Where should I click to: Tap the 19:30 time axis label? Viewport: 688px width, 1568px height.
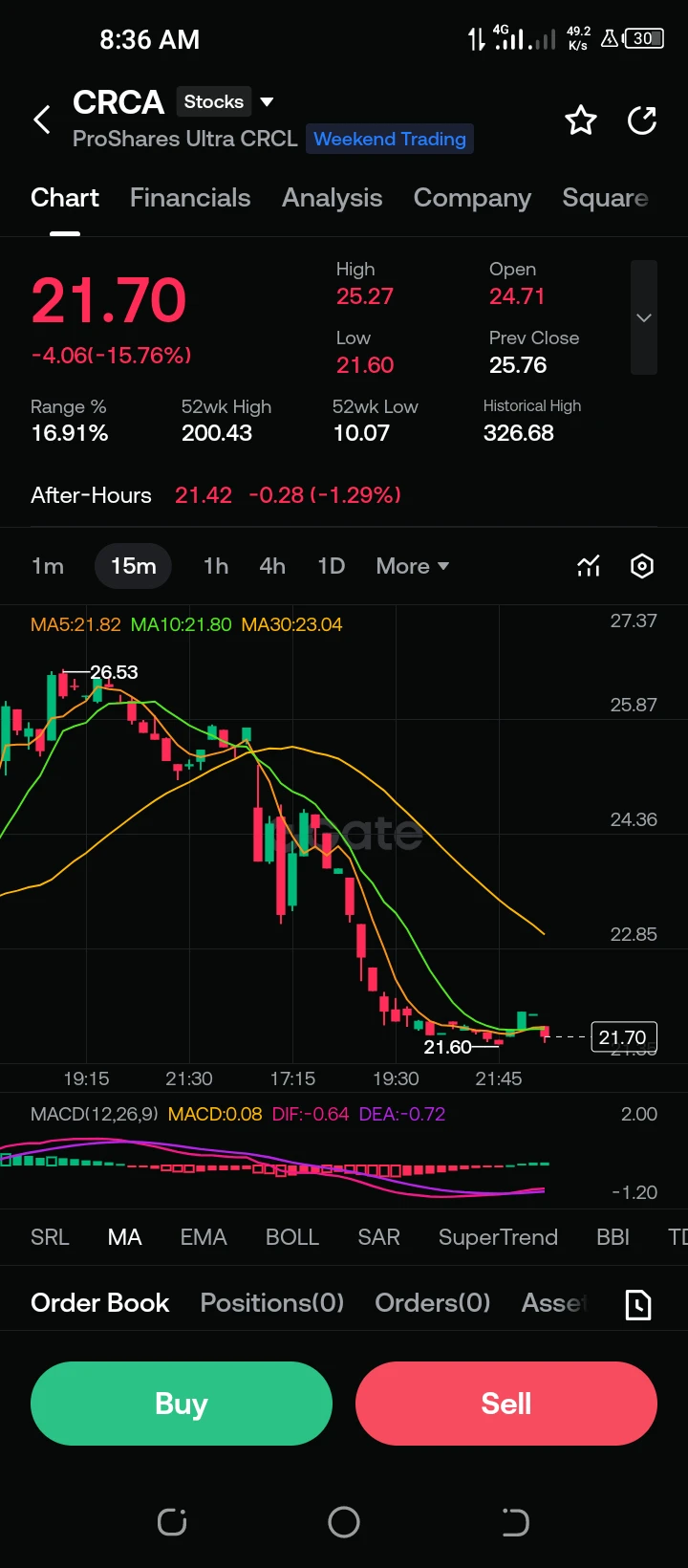pos(396,1078)
